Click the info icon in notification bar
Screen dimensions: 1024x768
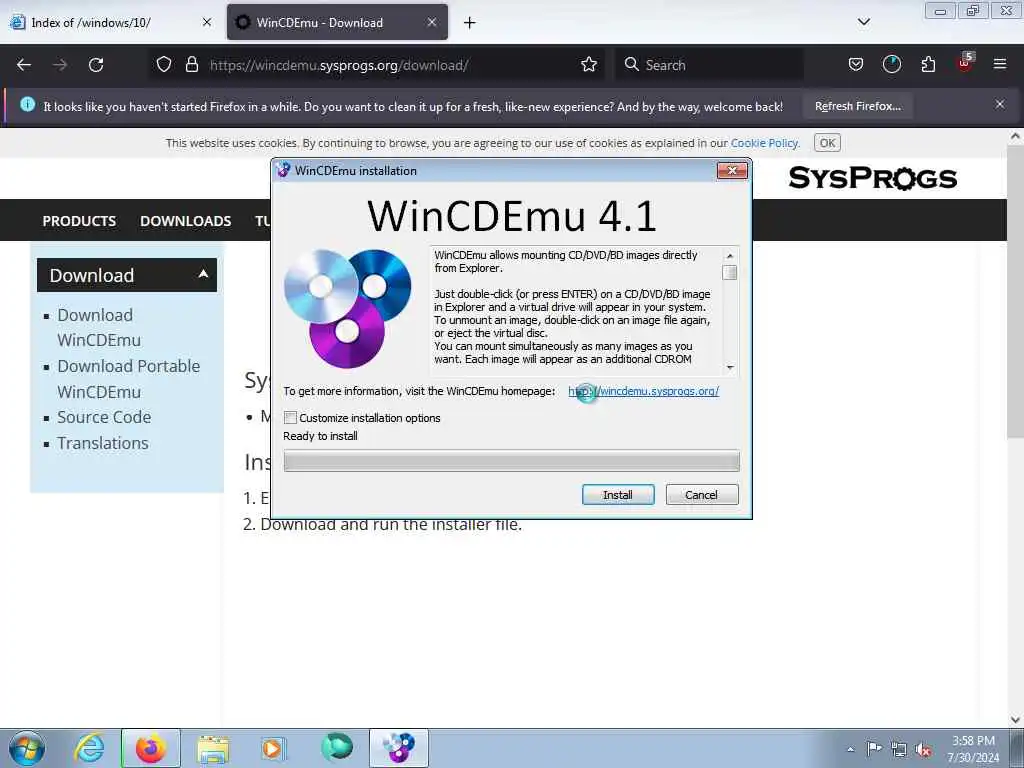(27, 104)
